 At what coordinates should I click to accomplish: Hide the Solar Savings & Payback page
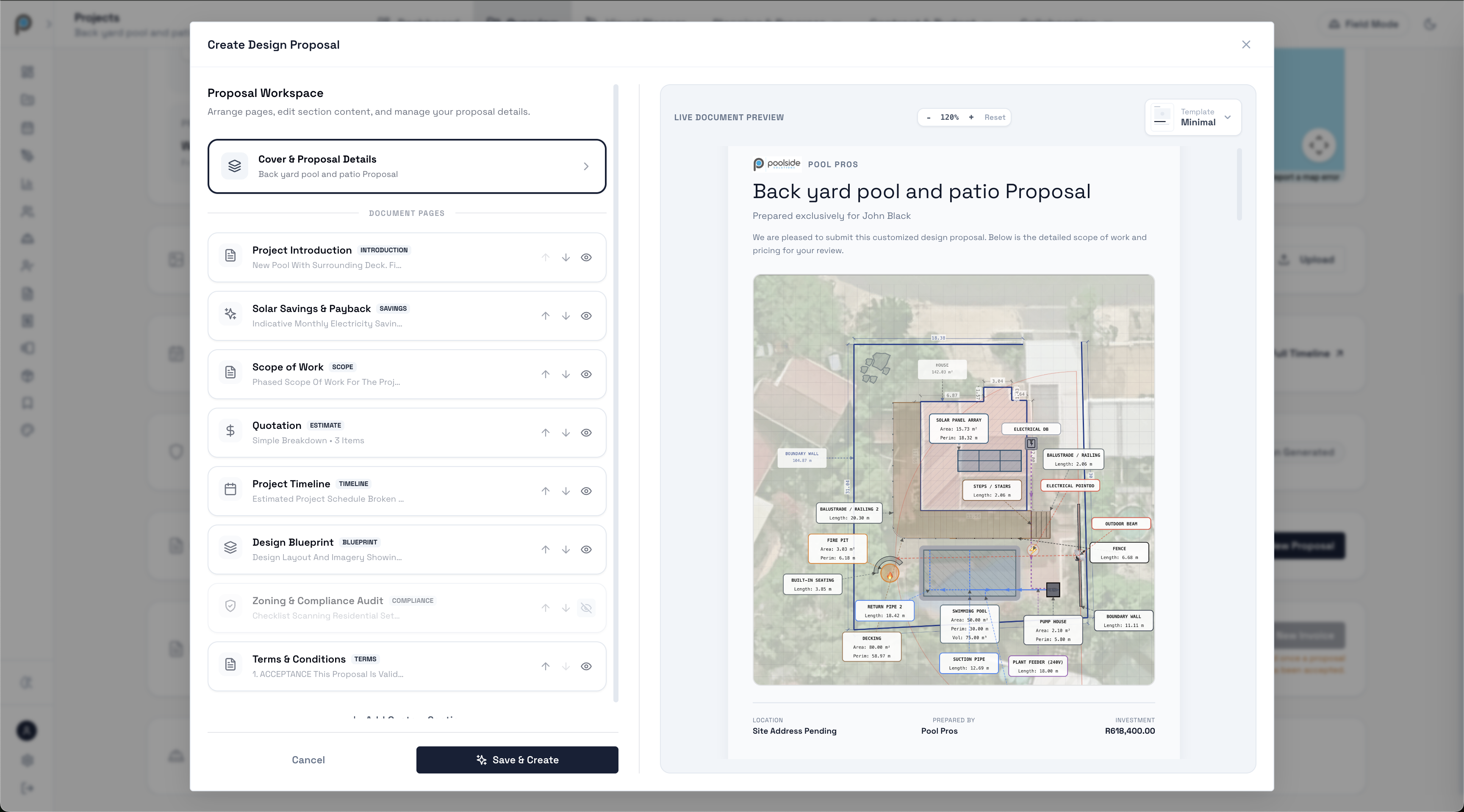tap(586, 316)
